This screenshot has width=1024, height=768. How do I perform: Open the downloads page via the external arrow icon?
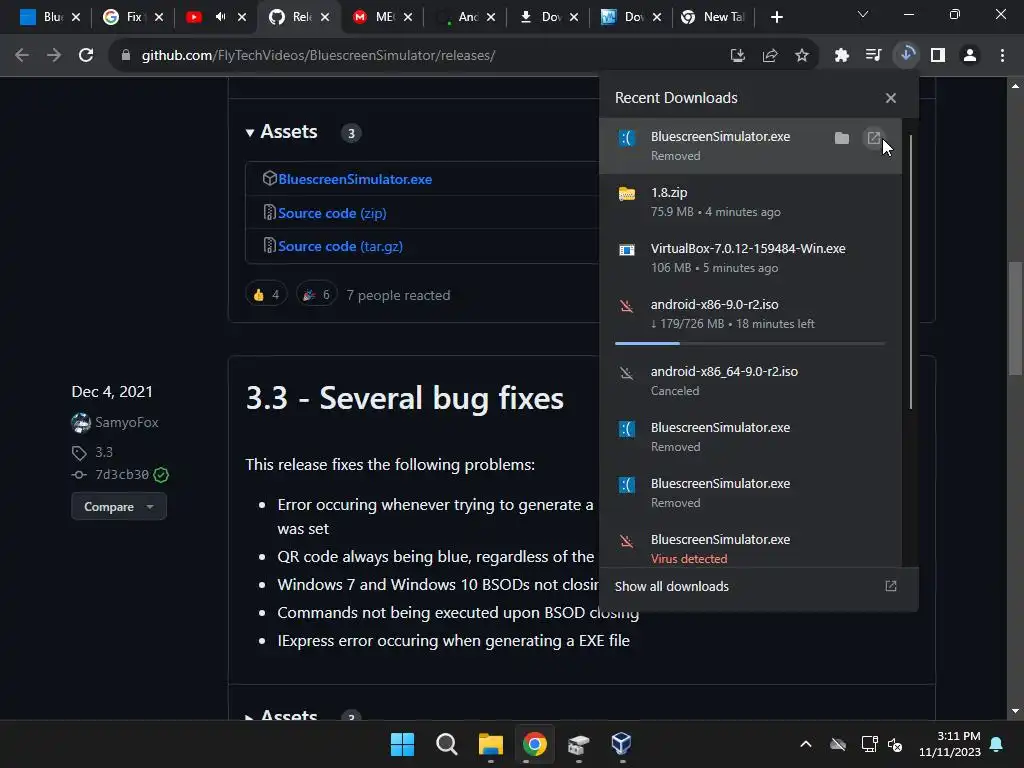click(891, 586)
